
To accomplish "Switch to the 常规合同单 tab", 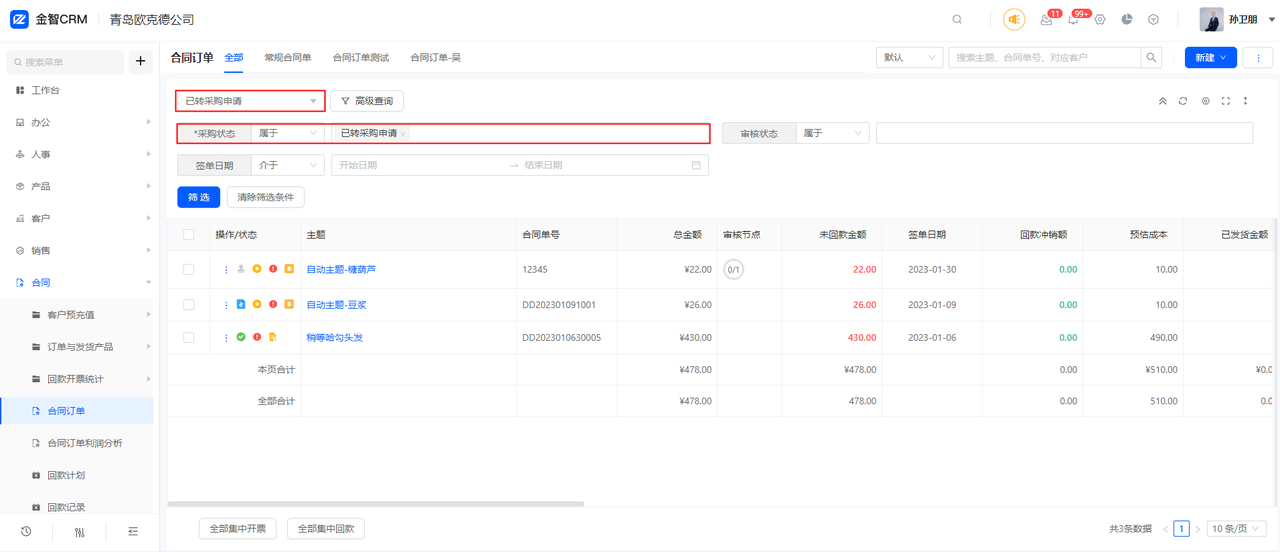I will tap(288, 58).
